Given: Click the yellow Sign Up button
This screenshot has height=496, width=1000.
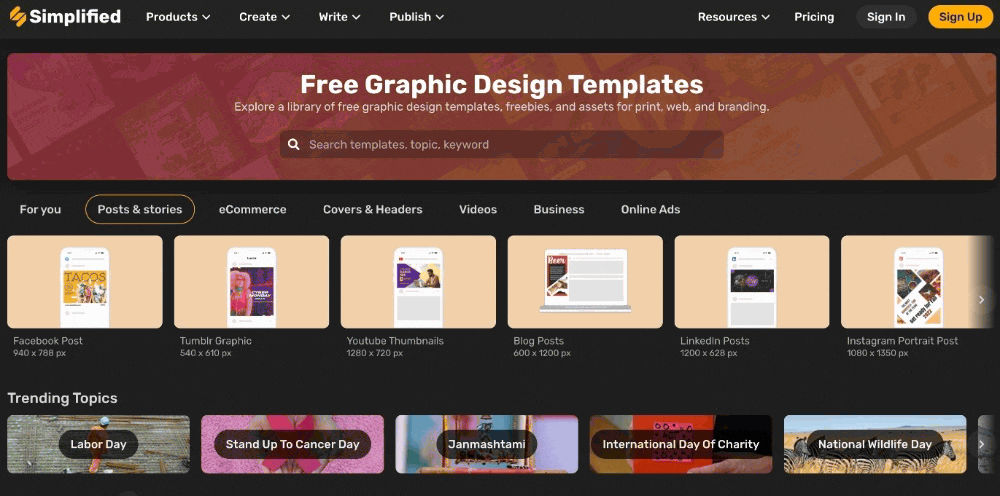Looking at the screenshot, I should click(960, 17).
